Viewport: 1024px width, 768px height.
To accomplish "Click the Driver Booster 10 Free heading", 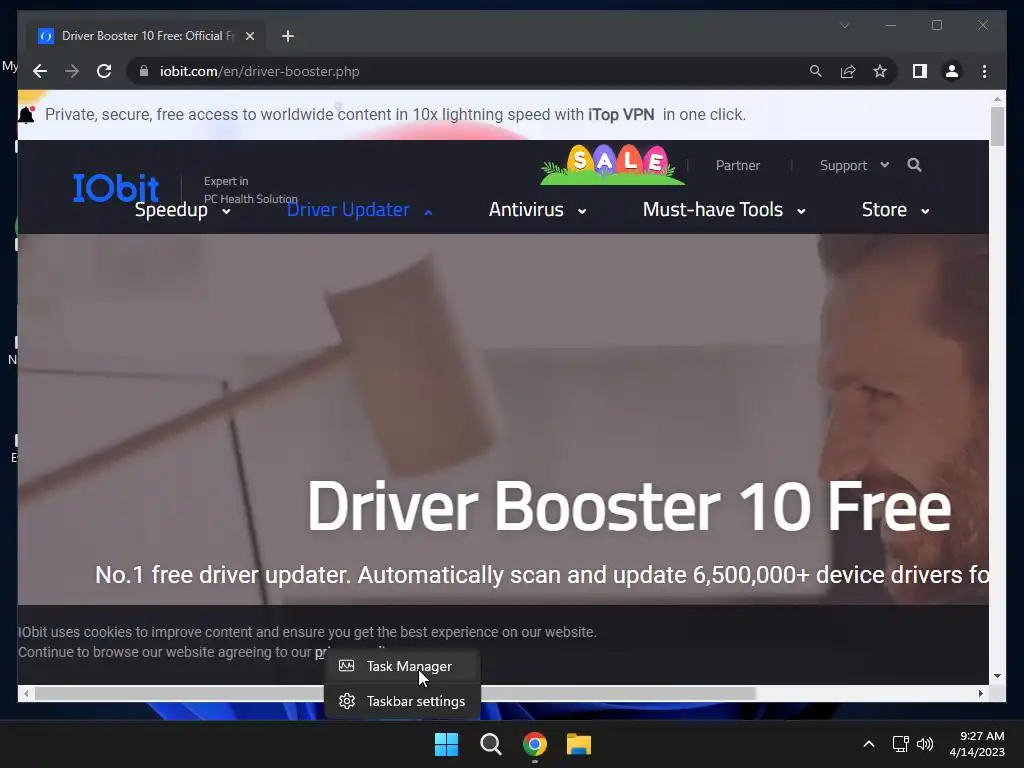I will 629,507.
